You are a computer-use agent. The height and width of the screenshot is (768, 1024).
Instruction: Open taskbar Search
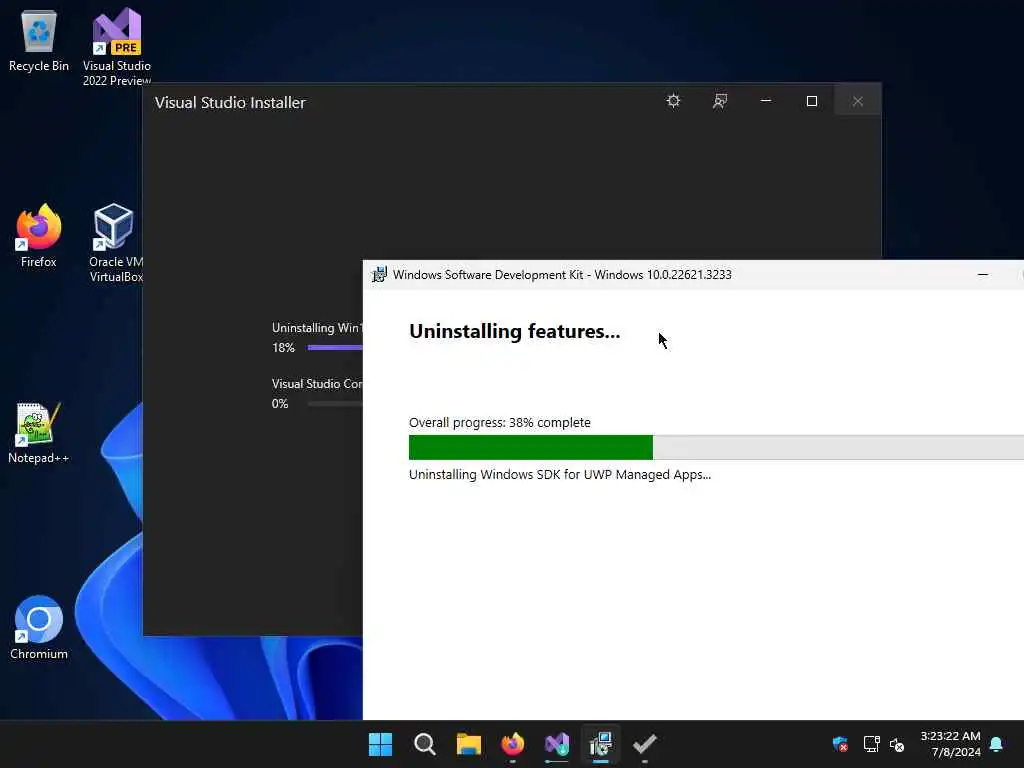424,744
